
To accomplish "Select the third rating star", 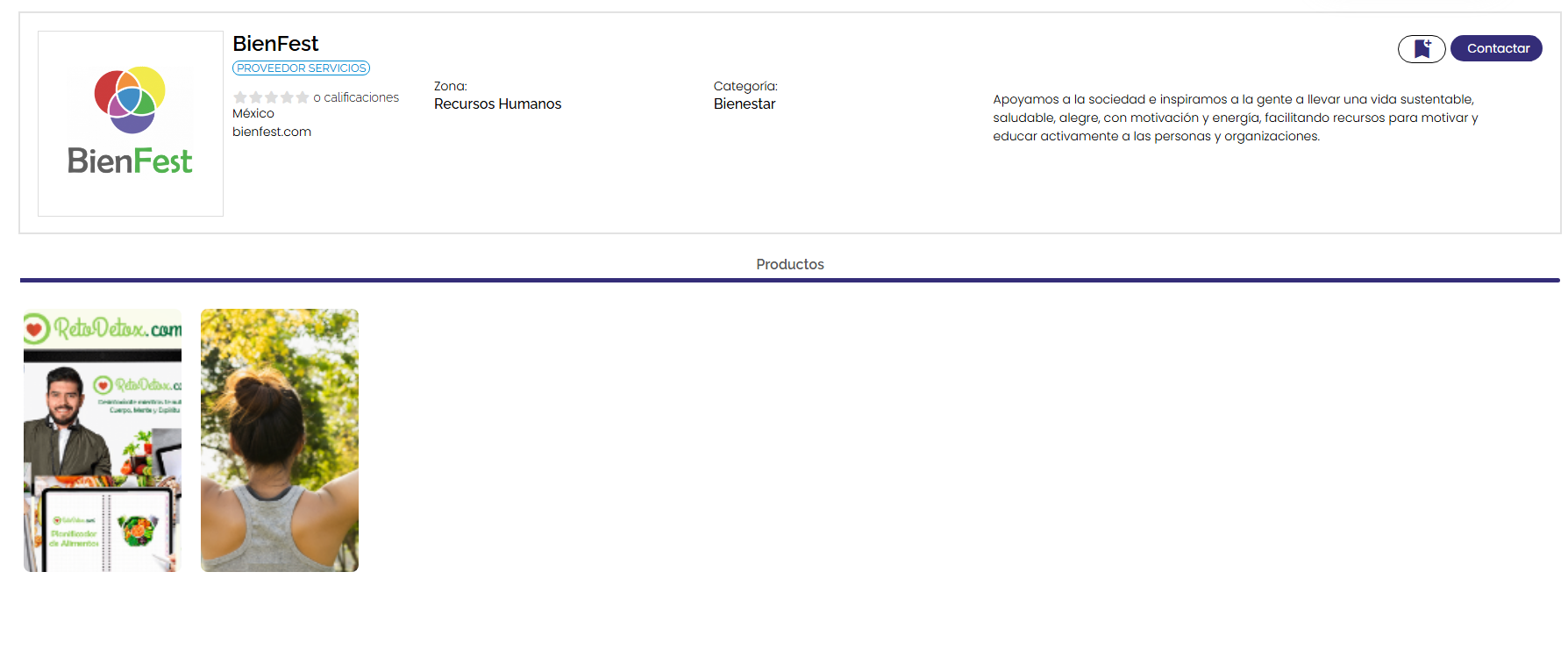I will click(x=272, y=97).
